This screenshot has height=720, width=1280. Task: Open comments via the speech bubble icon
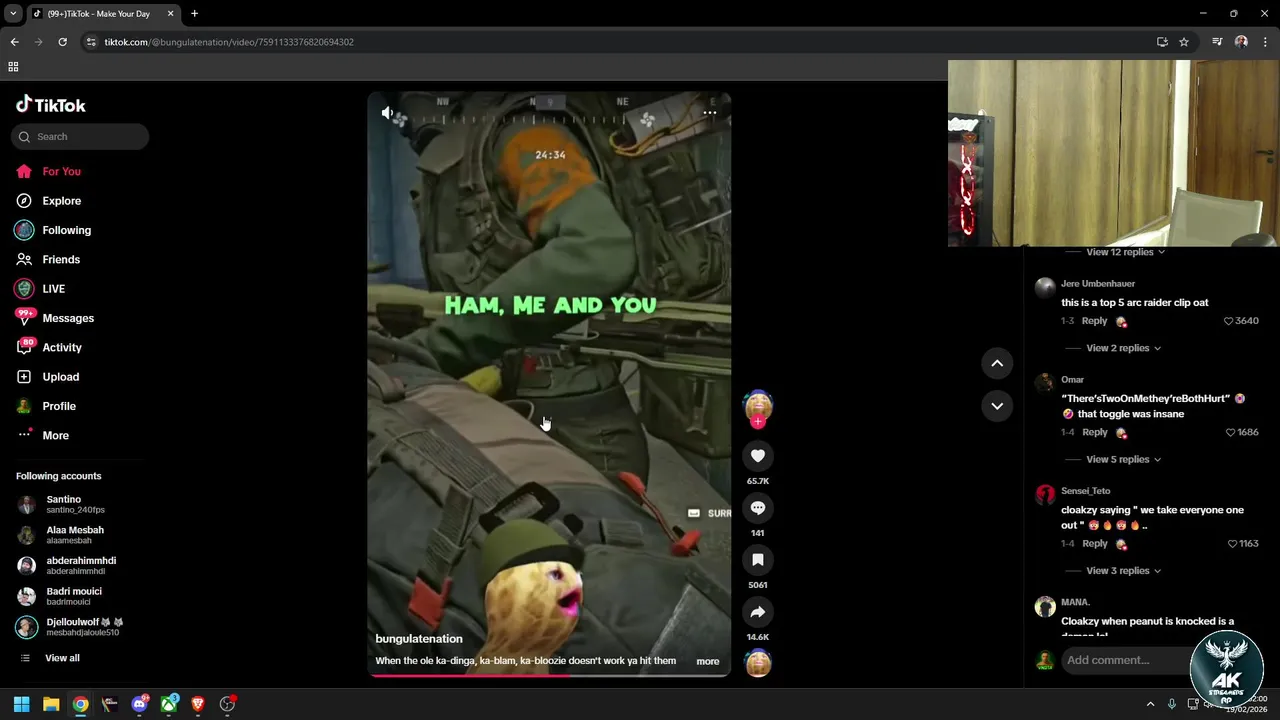pos(758,508)
